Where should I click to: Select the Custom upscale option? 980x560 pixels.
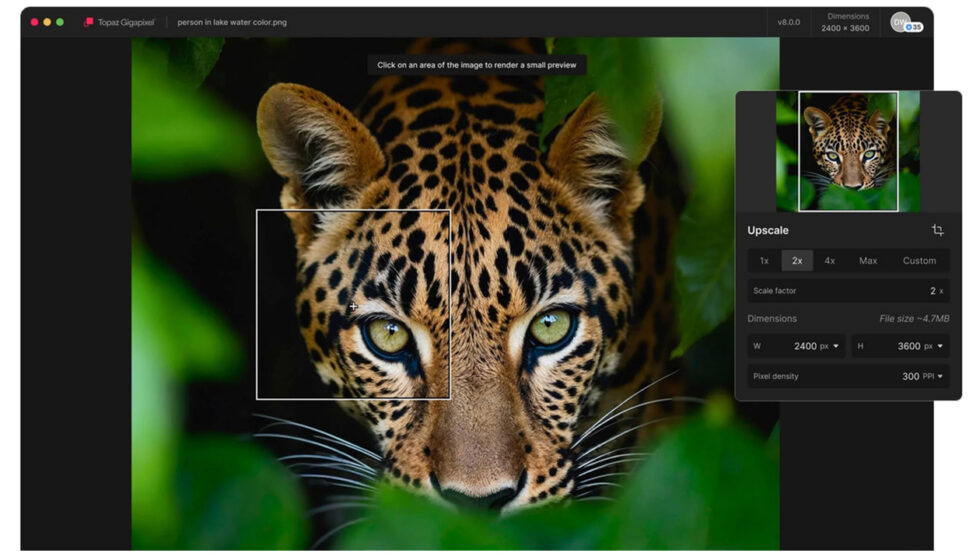pyautogui.click(x=919, y=261)
